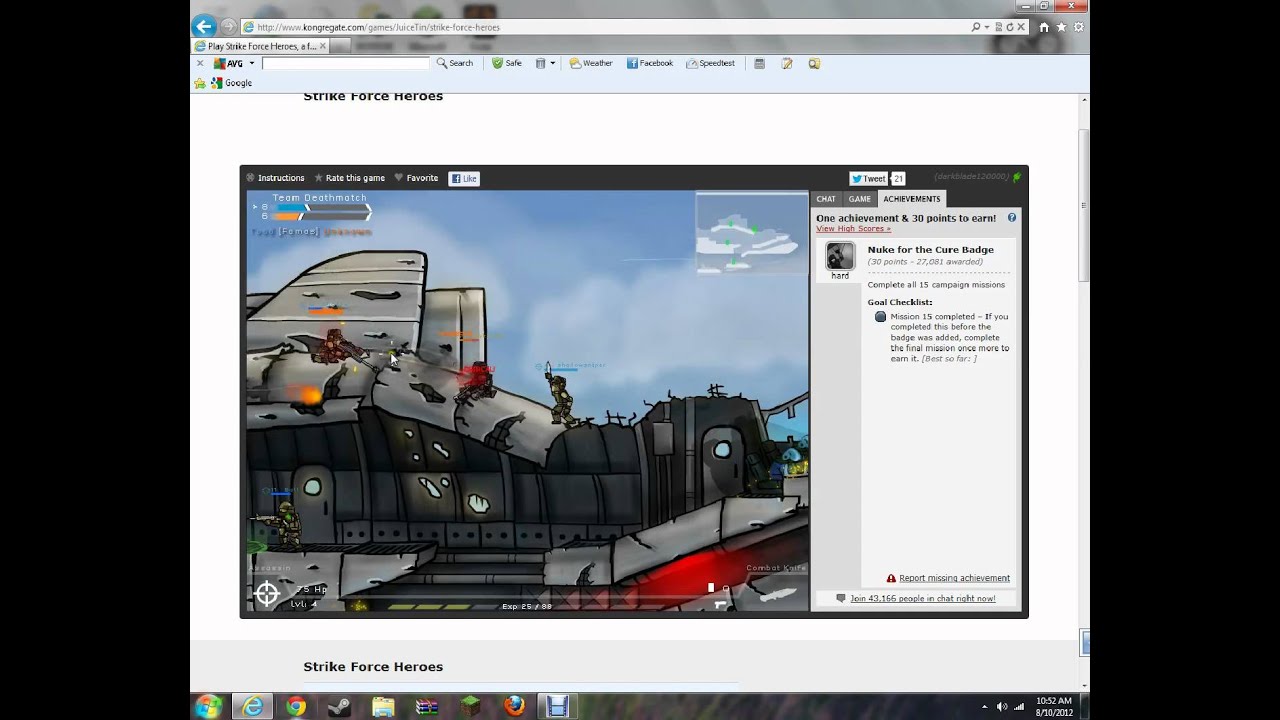The image size is (1280, 720).
Task: Click the folder search icon in AVG toolbar
Action: 814,63
